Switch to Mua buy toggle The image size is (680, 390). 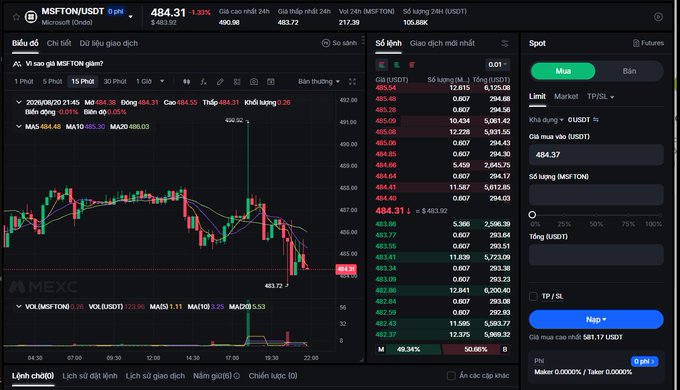[563, 71]
